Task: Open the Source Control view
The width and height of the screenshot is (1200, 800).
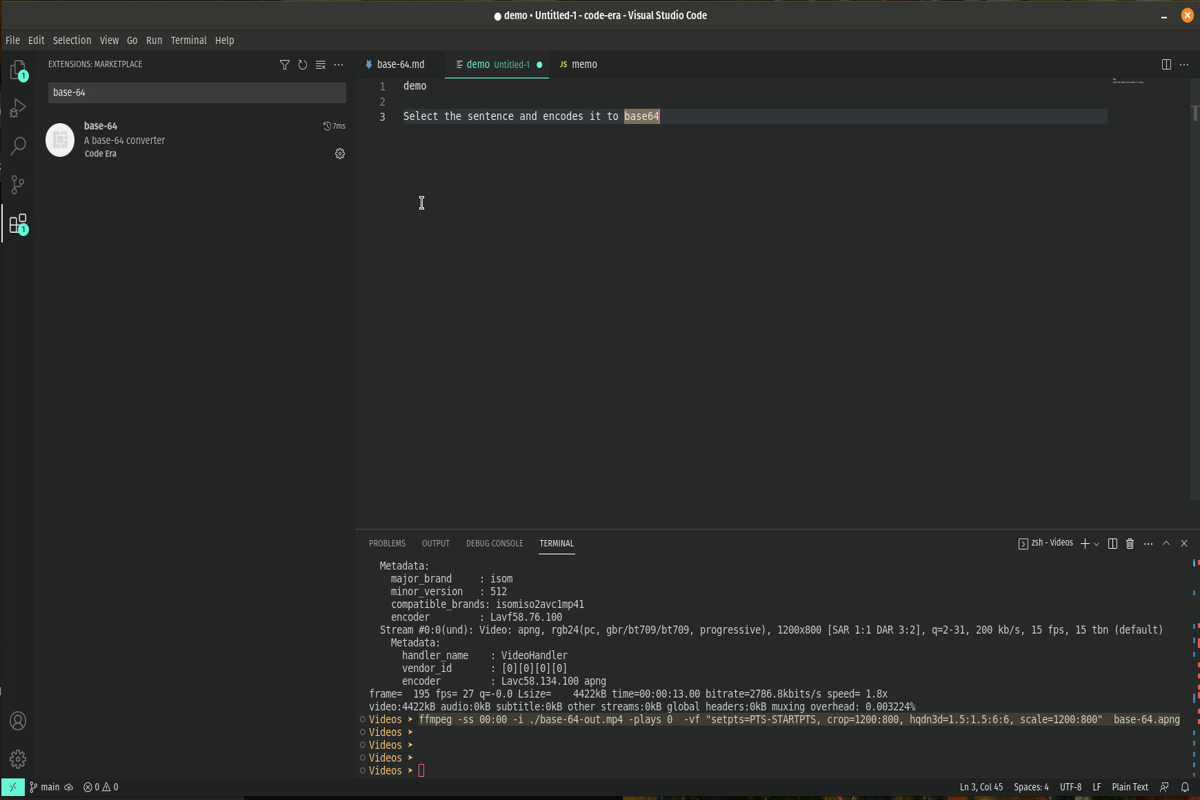Action: pos(18,185)
